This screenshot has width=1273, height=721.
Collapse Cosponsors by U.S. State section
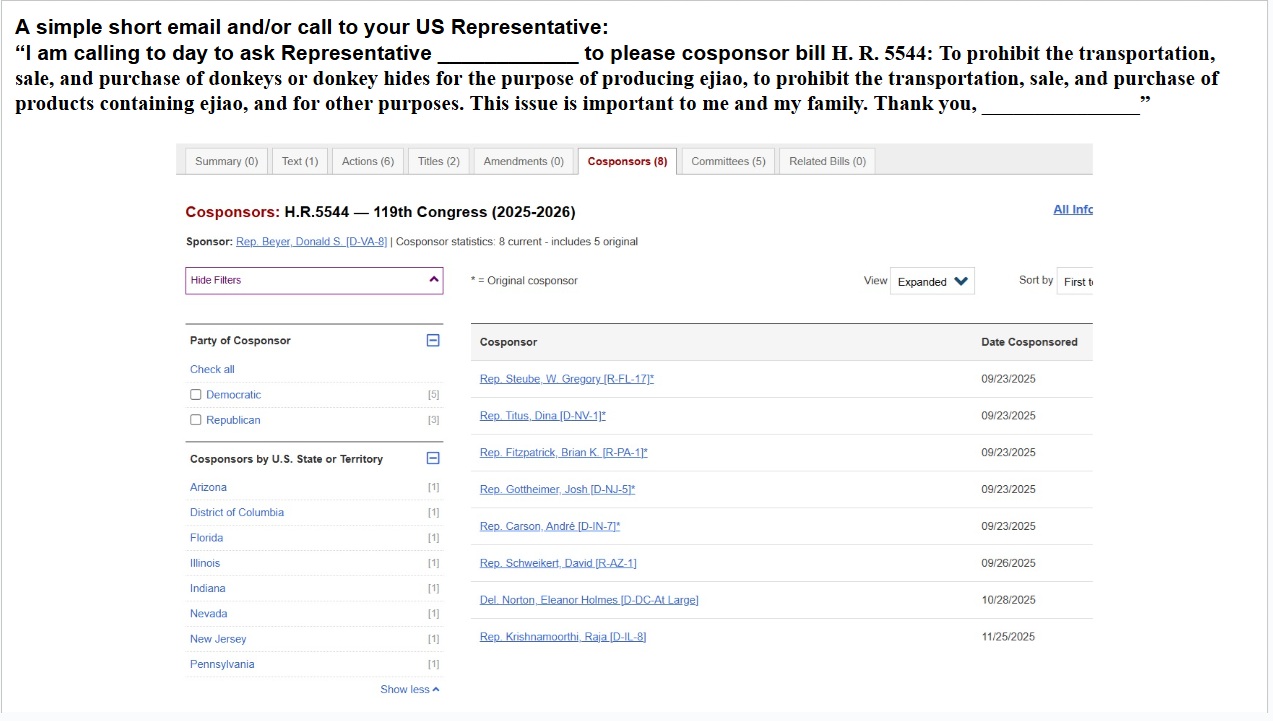[x=433, y=459]
